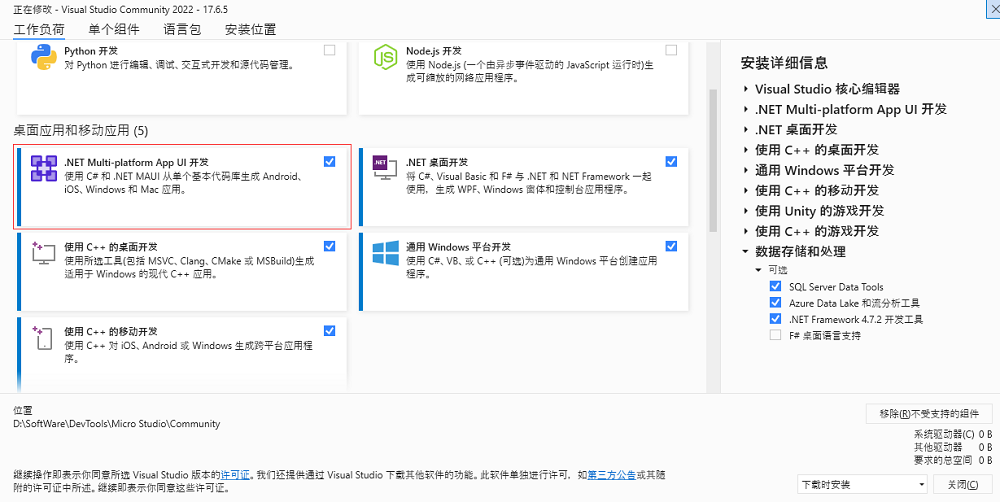Screen dimensions: 1000x502
Task: Uncheck SQL Server Data Tools option
Action: coord(776,286)
